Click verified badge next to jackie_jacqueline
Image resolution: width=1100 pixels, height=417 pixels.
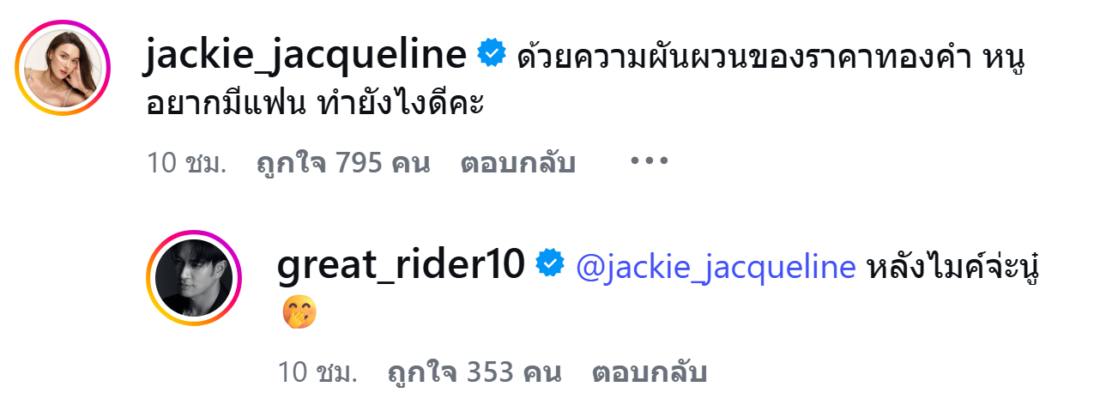pyautogui.click(x=492, y=55)
